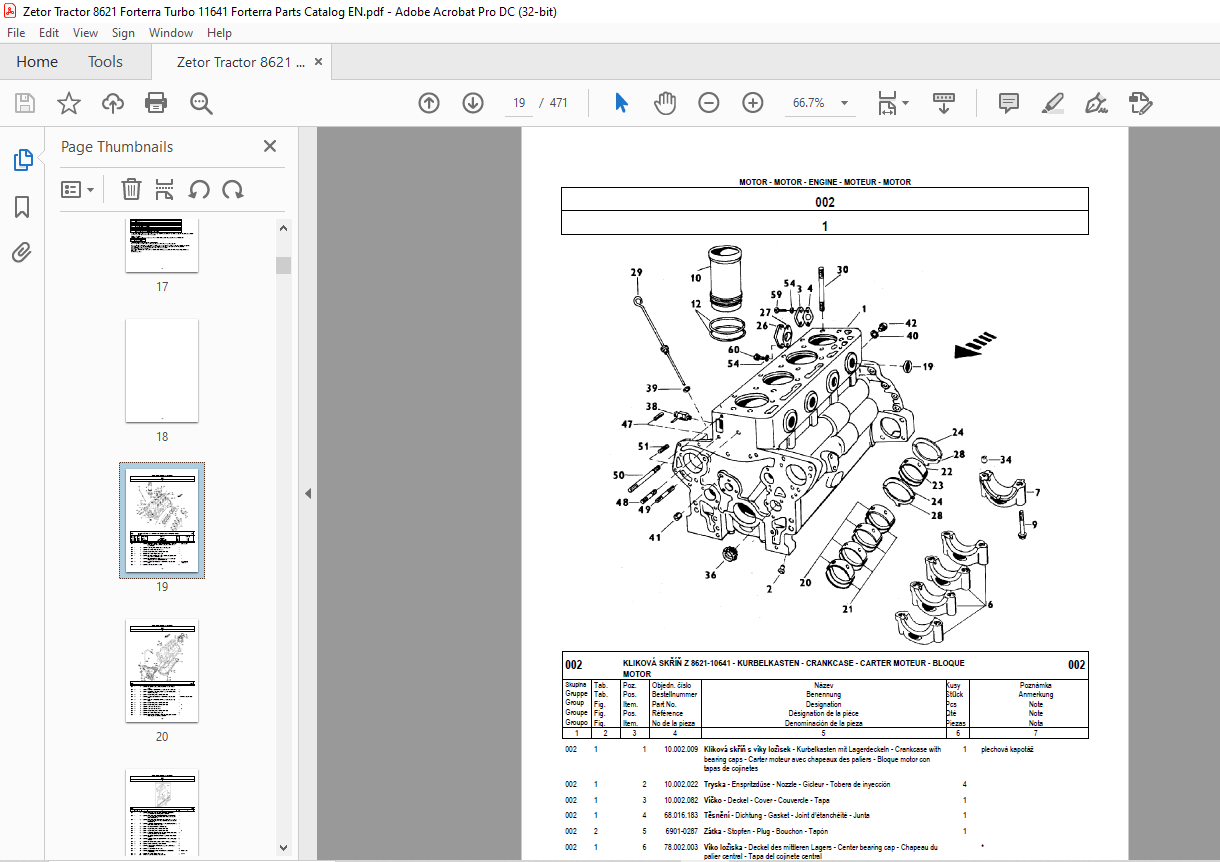Collapse the navigation pane arrow
Viewport: 1220px width, 862px height.
[x=308, y=493]
